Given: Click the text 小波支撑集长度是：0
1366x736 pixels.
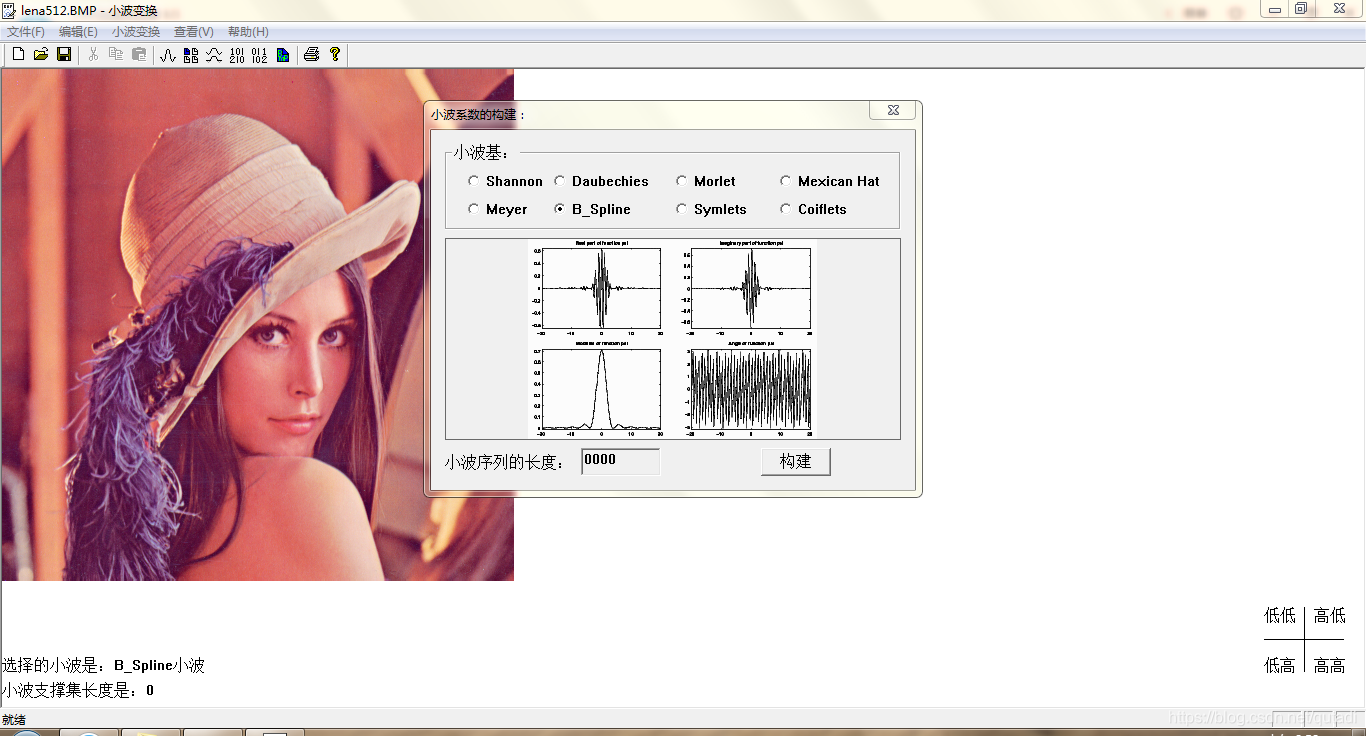Looking at the screenshot, I should coord(78,690).
